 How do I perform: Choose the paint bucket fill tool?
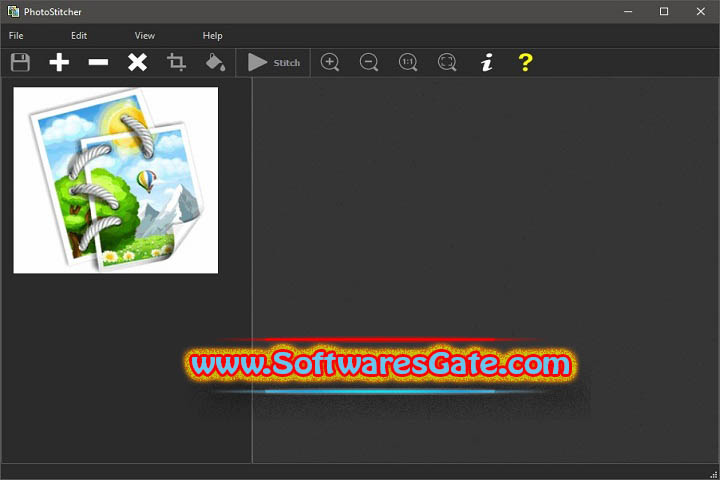point(215,62)
